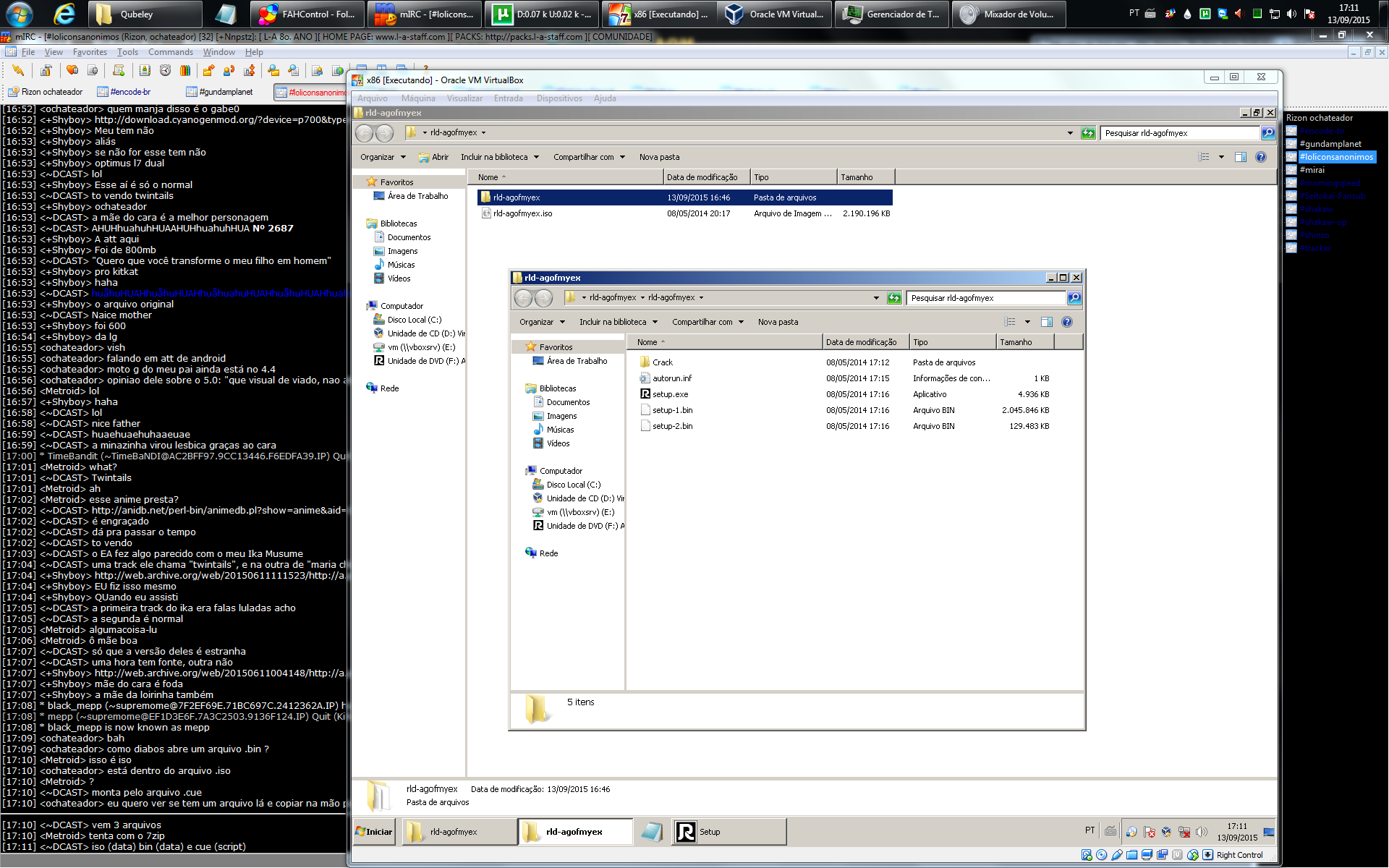Open the Setup taskbar button in the VM
This screenshot has width=1389, height=868.
point(729,832)
